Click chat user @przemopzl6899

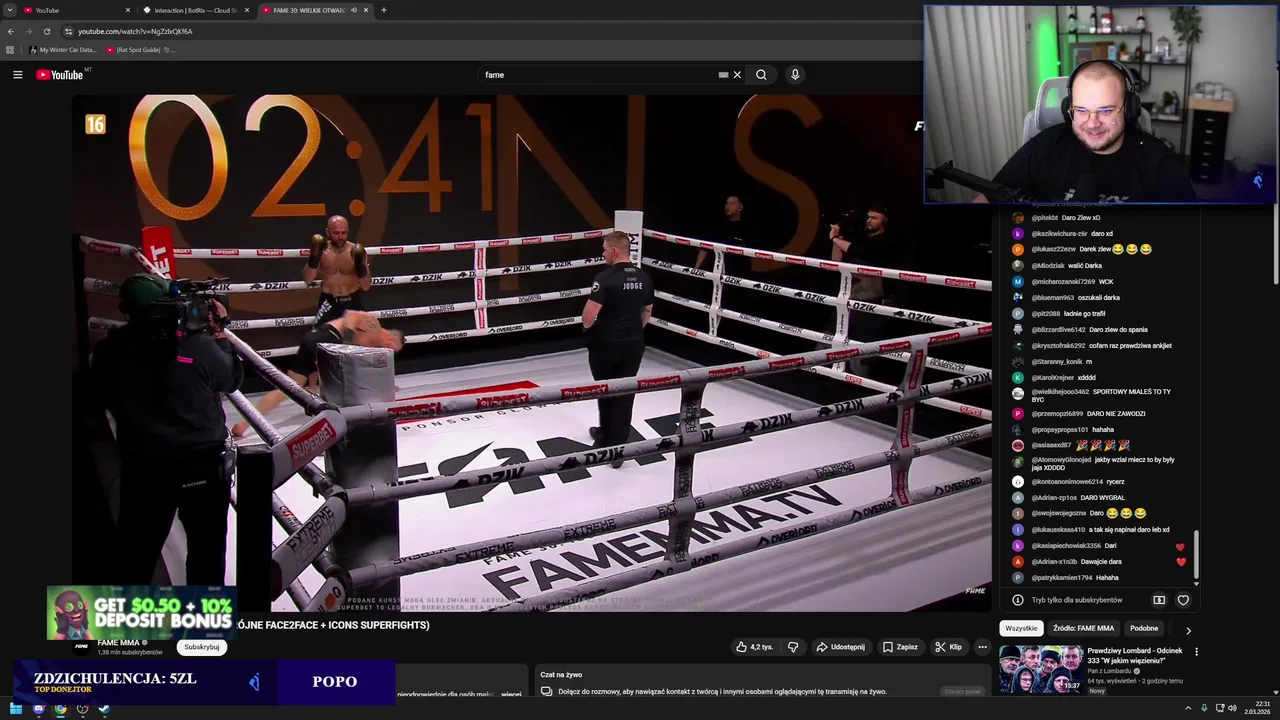click(x=1057, y=413)
